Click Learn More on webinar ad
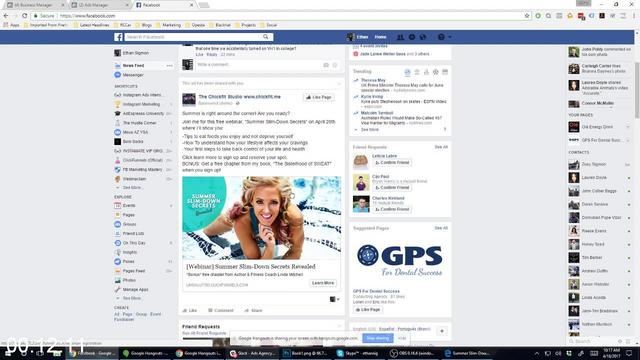This screenshot has width=640, height=360. [x=323, y=283]
